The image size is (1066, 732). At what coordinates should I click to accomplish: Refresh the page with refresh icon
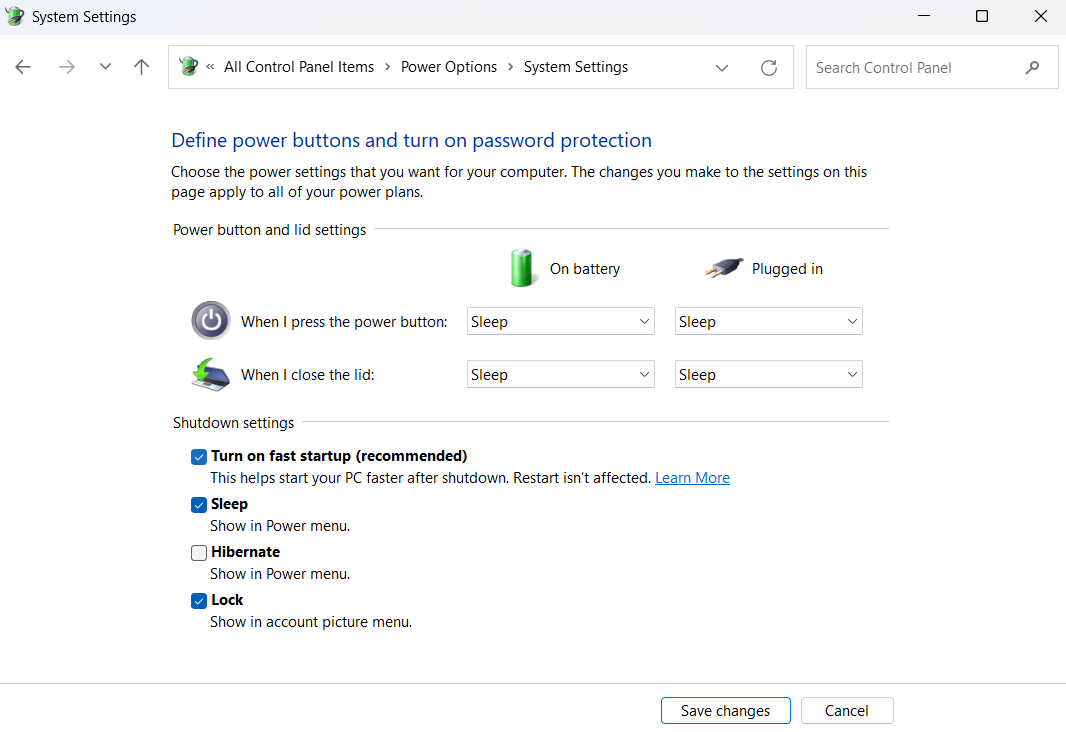coord(769,67)
